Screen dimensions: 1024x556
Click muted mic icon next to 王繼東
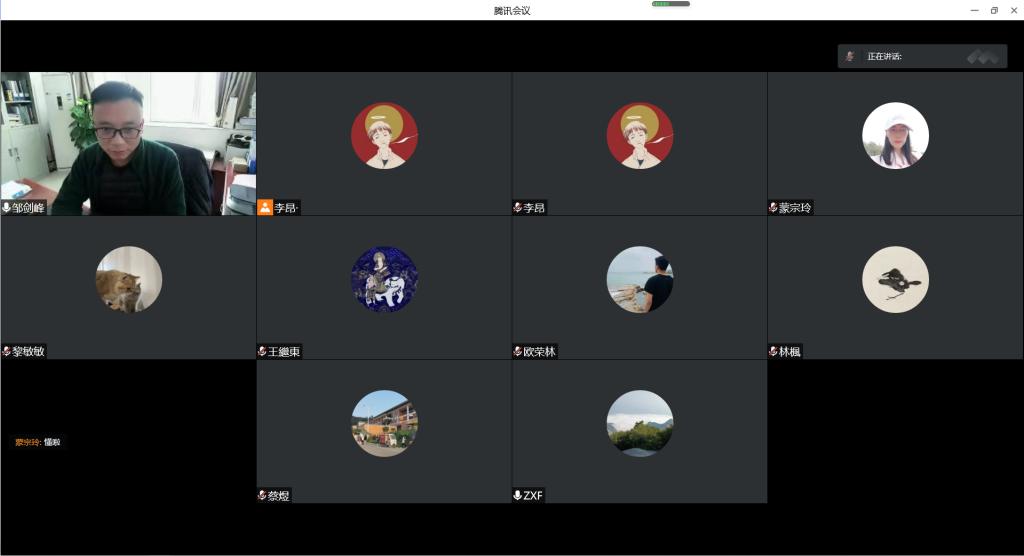pos(263,352)
